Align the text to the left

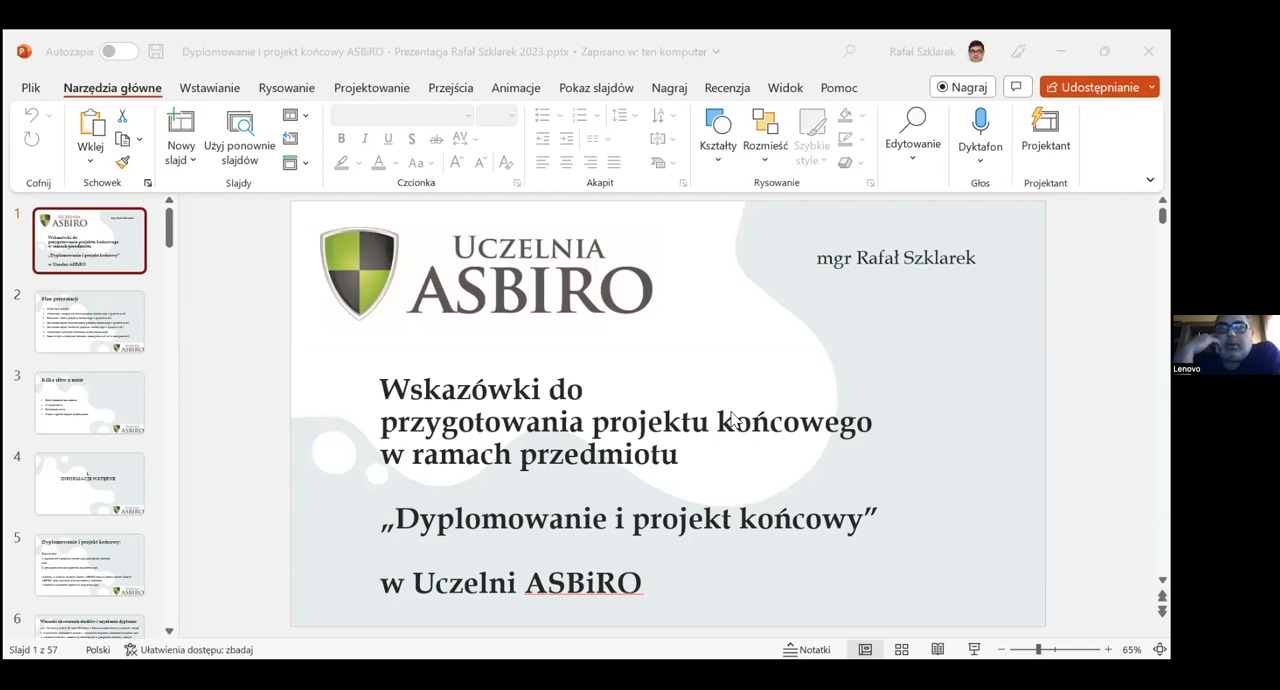click(x=543, y=162)
